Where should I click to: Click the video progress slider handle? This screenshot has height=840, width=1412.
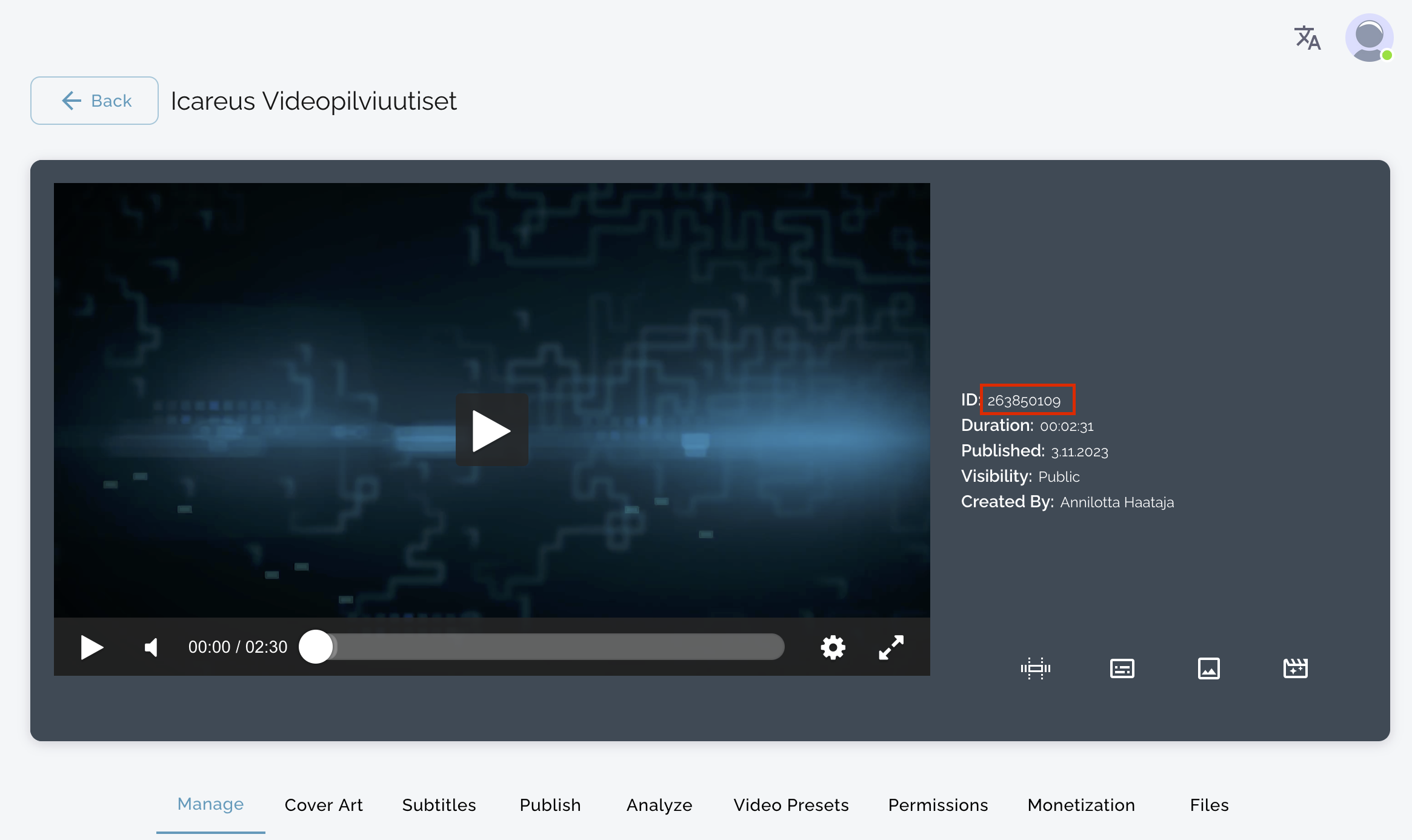point(316,647)
